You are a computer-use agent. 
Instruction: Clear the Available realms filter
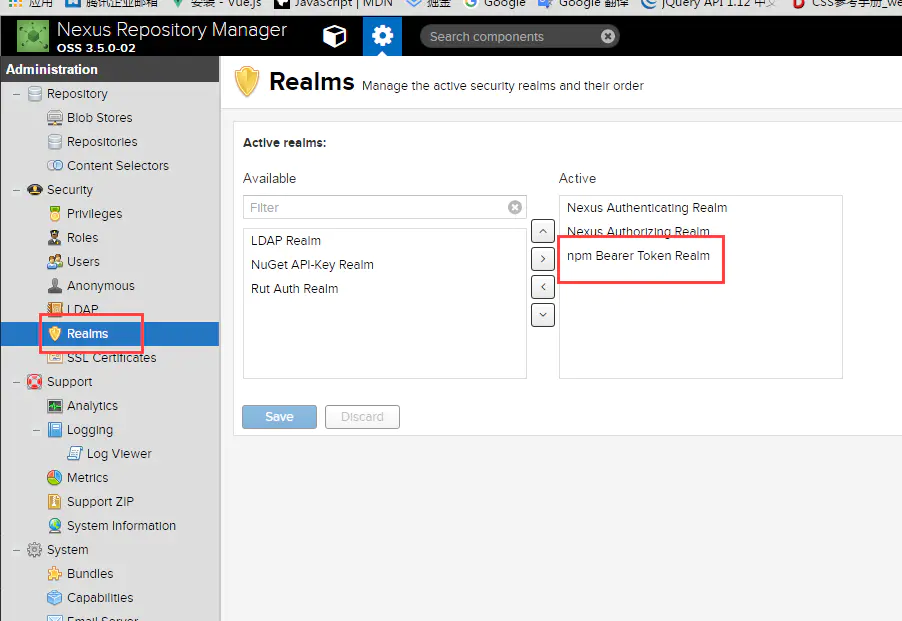point(515,208)
